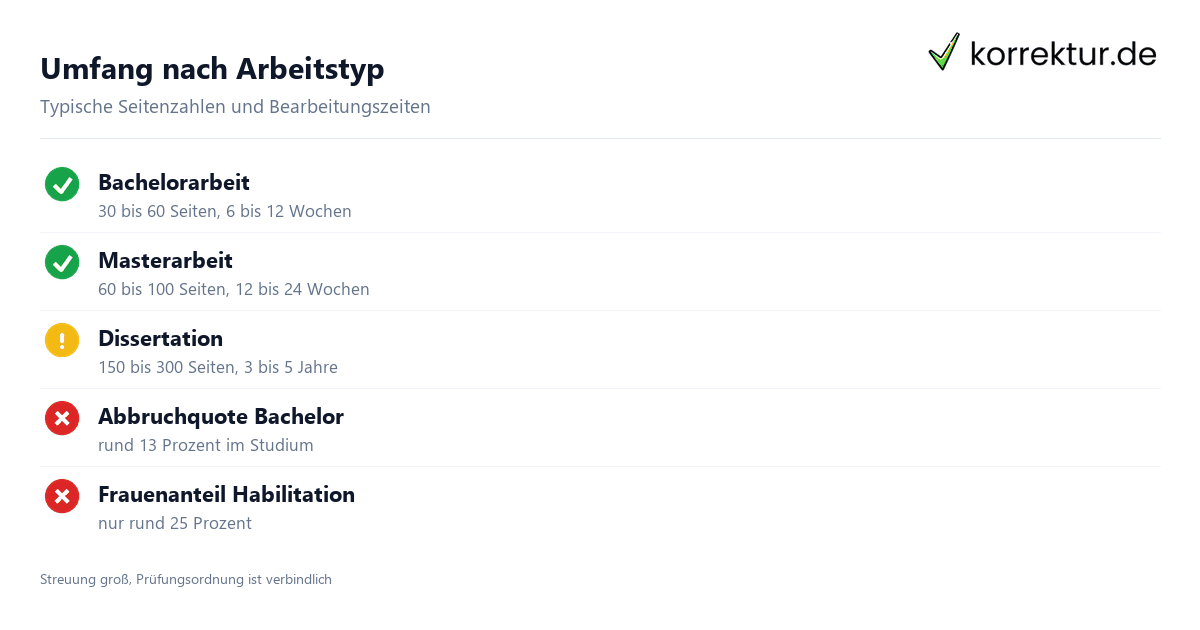Click the green checkmark beside Masterarbeit
The image size is (1200, 630).
click(62, 262)
